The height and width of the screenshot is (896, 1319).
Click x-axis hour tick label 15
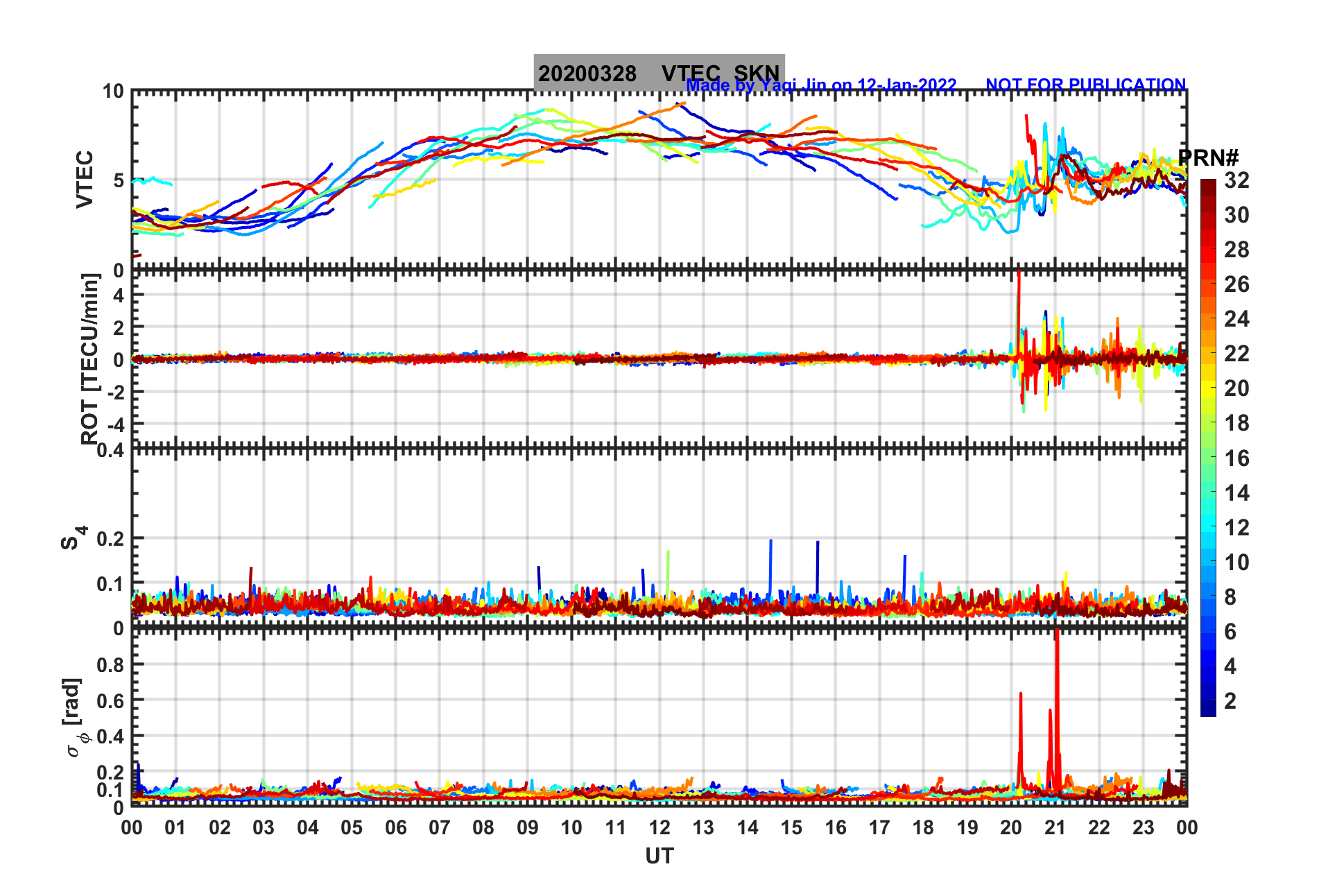(x=791, y=827)
